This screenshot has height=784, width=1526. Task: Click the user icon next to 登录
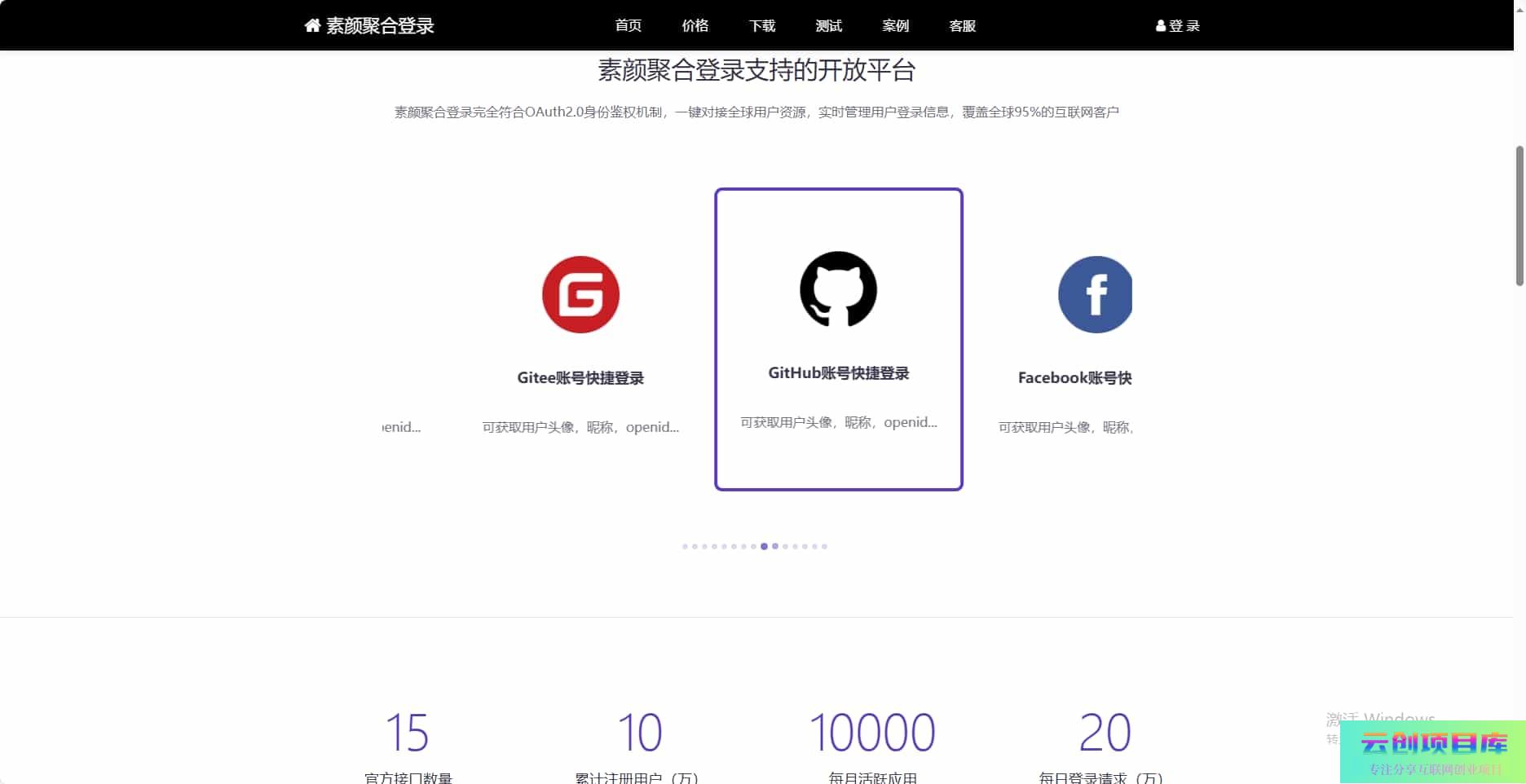[1160, 26]
